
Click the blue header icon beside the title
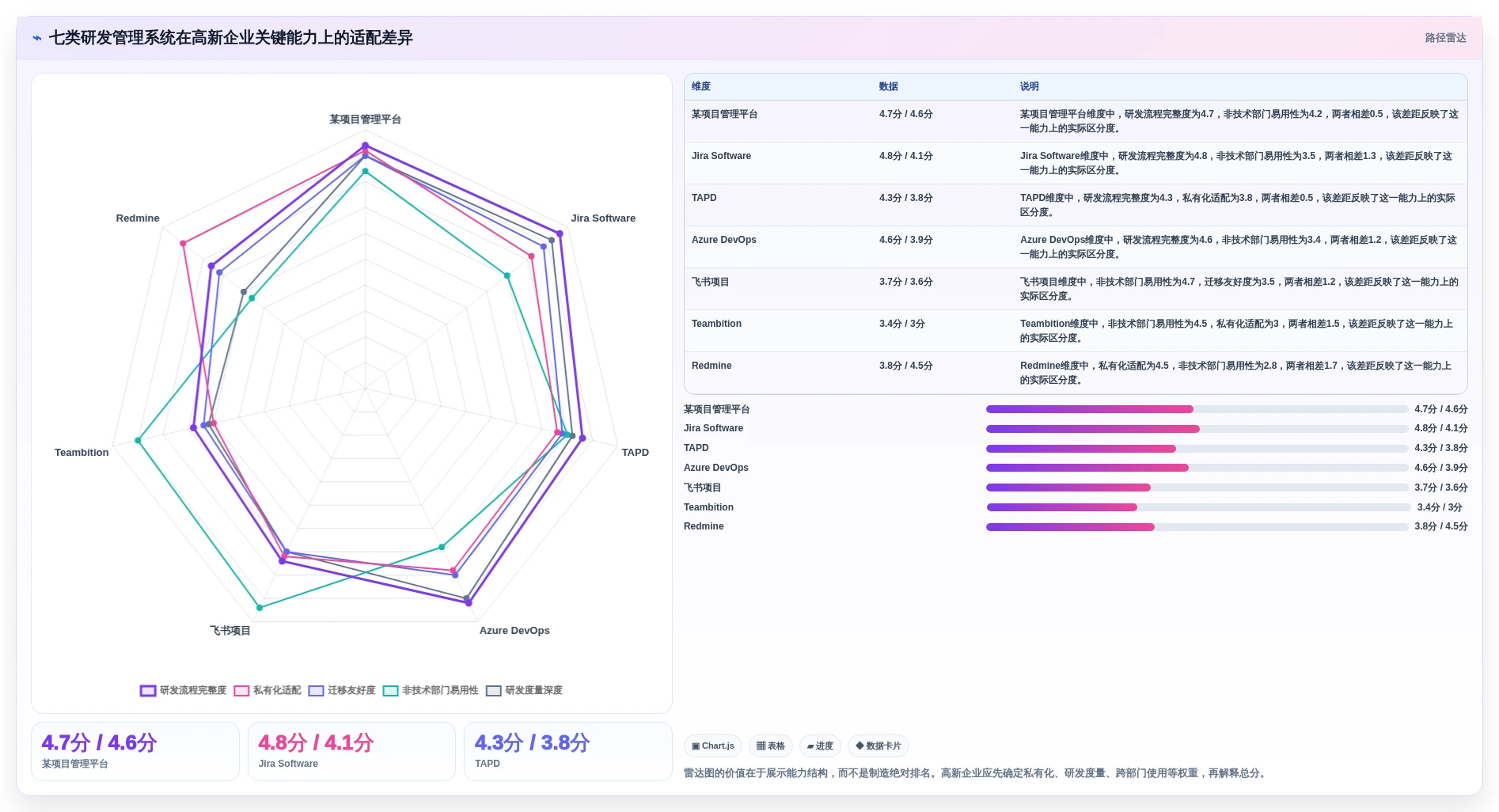(x=36, y=38)
